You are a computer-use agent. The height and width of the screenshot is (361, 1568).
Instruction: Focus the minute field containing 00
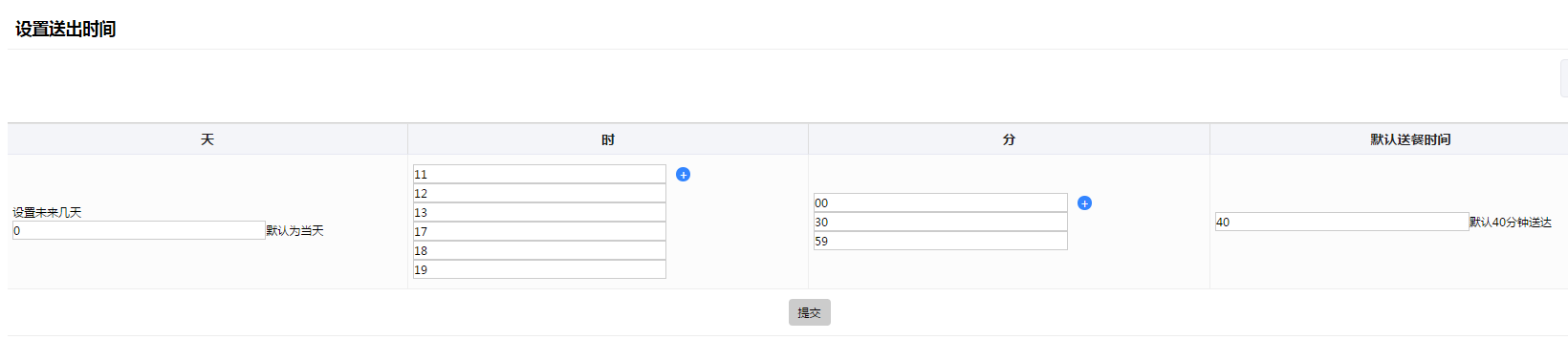tap(941, 202)
